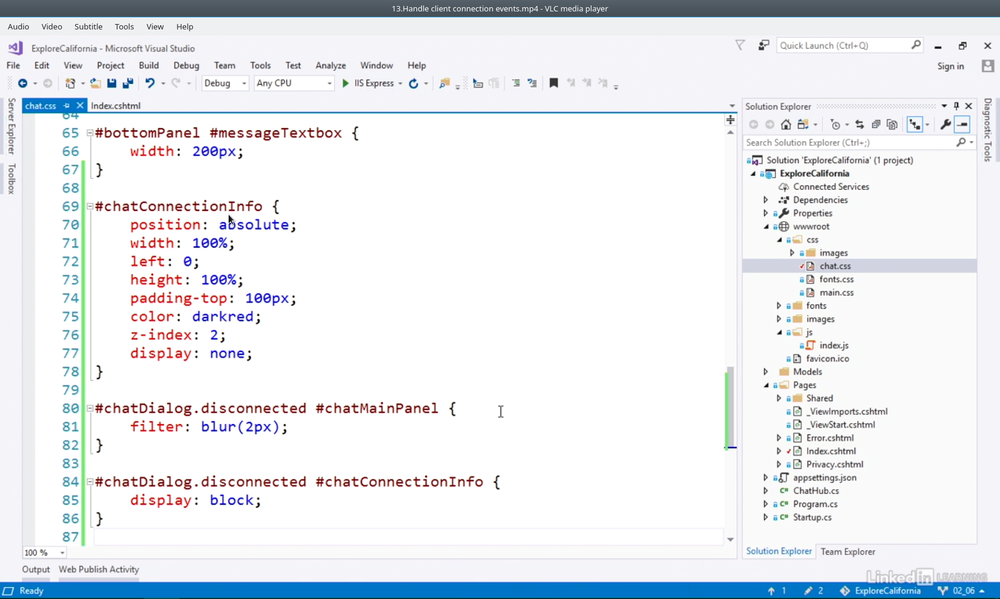Click Sync with Active Document icon

860,124
